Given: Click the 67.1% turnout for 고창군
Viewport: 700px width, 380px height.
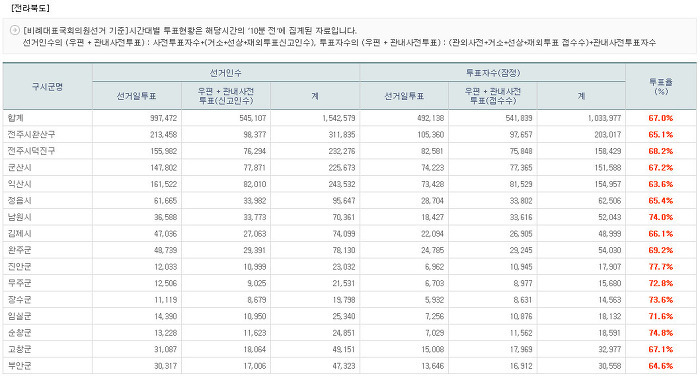Looking at the screenshot, I should point(661,350).
